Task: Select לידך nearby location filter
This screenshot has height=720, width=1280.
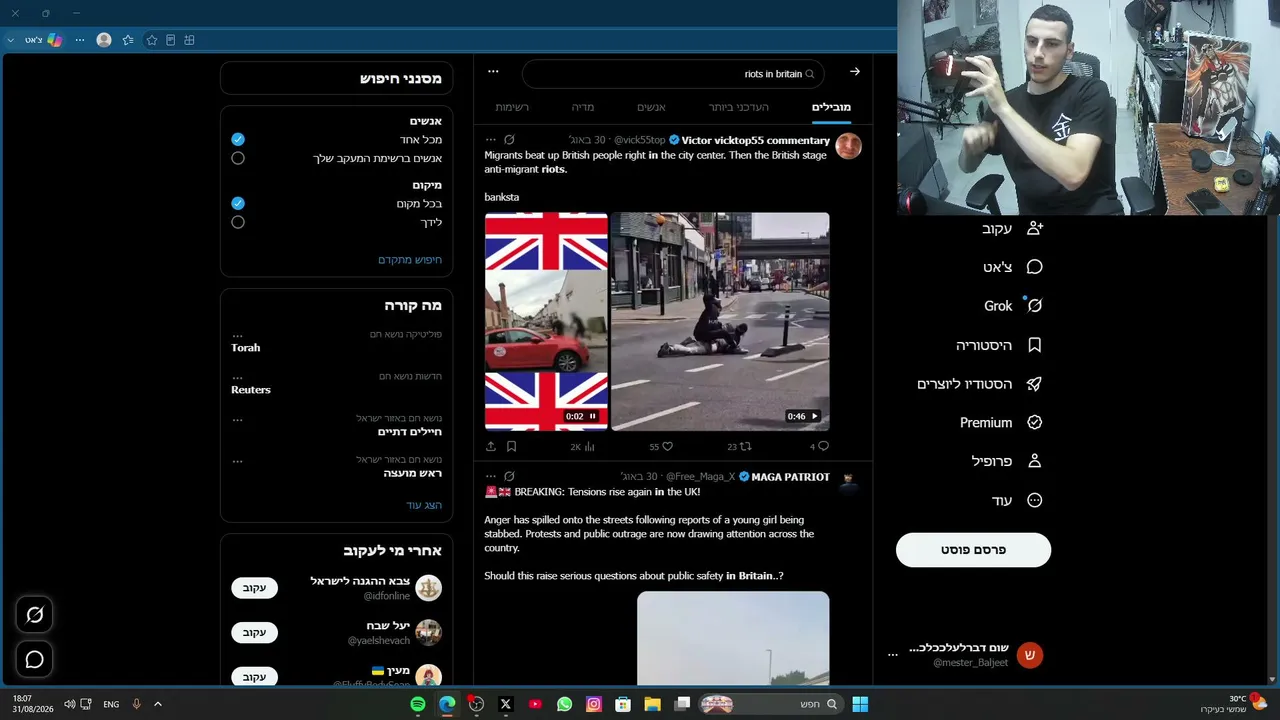Action: tap(238, 222)
